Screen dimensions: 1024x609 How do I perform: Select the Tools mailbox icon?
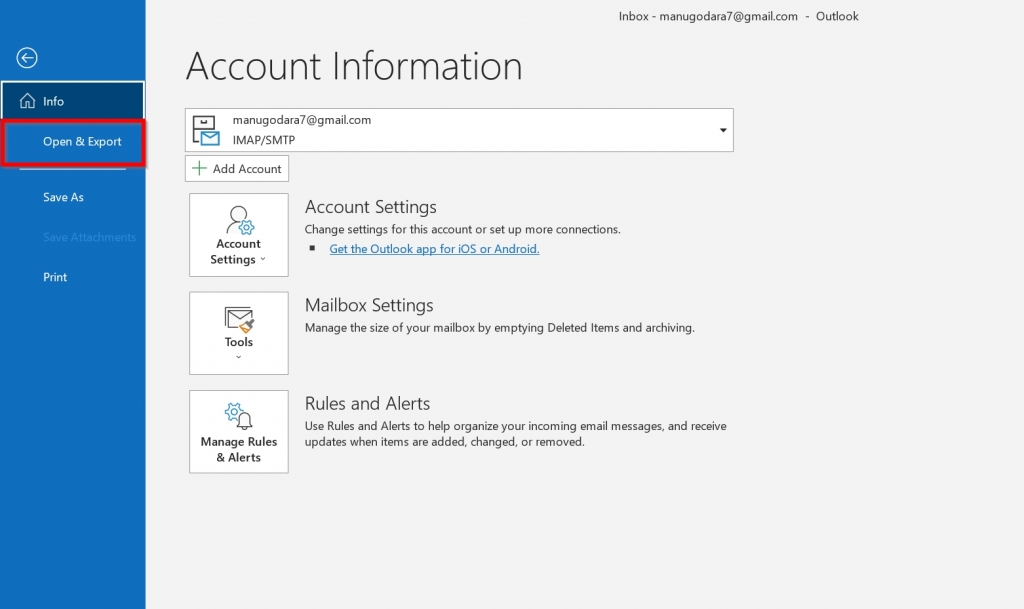238,320
